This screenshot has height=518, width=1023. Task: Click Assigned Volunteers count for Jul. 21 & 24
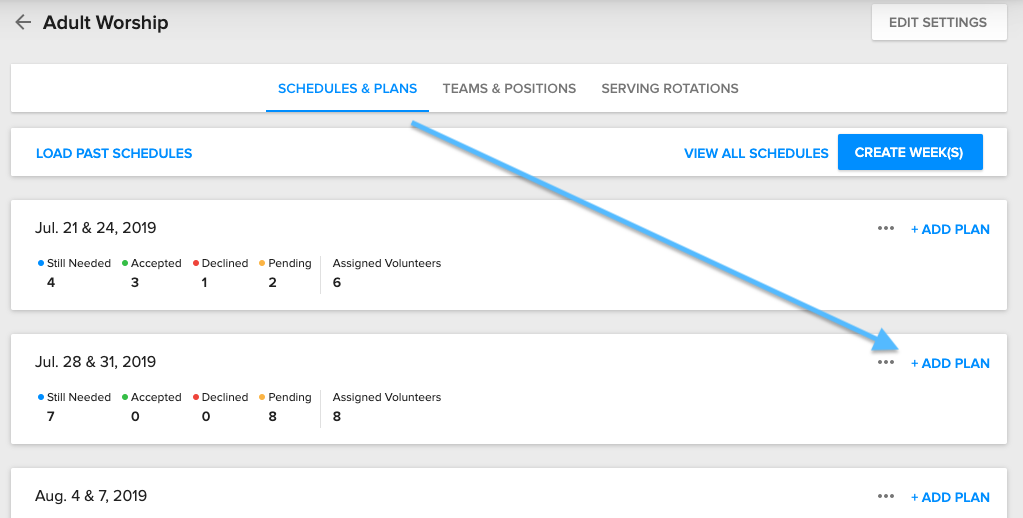[337, 283]
